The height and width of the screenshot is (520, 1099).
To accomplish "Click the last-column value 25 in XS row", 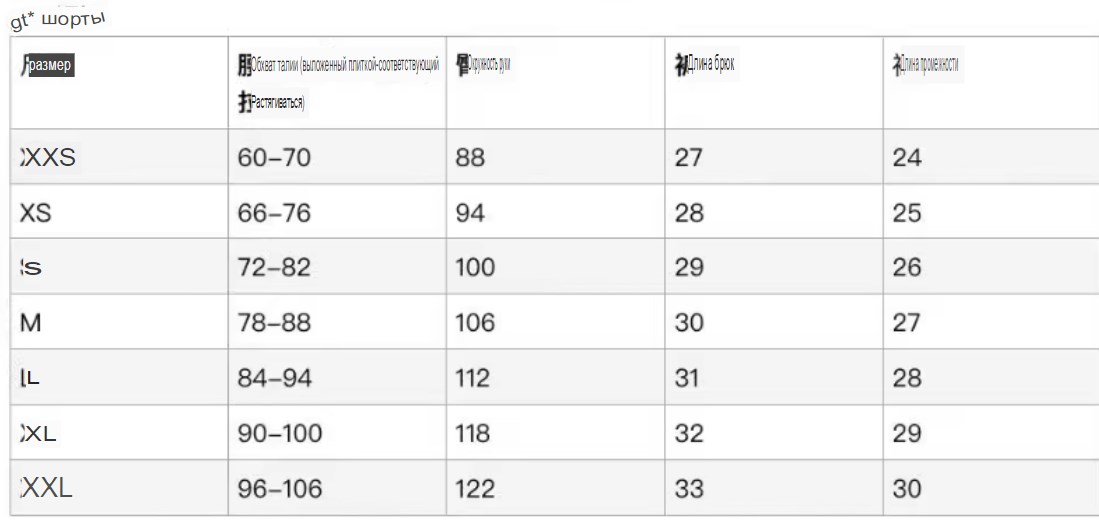I will 906,213.
